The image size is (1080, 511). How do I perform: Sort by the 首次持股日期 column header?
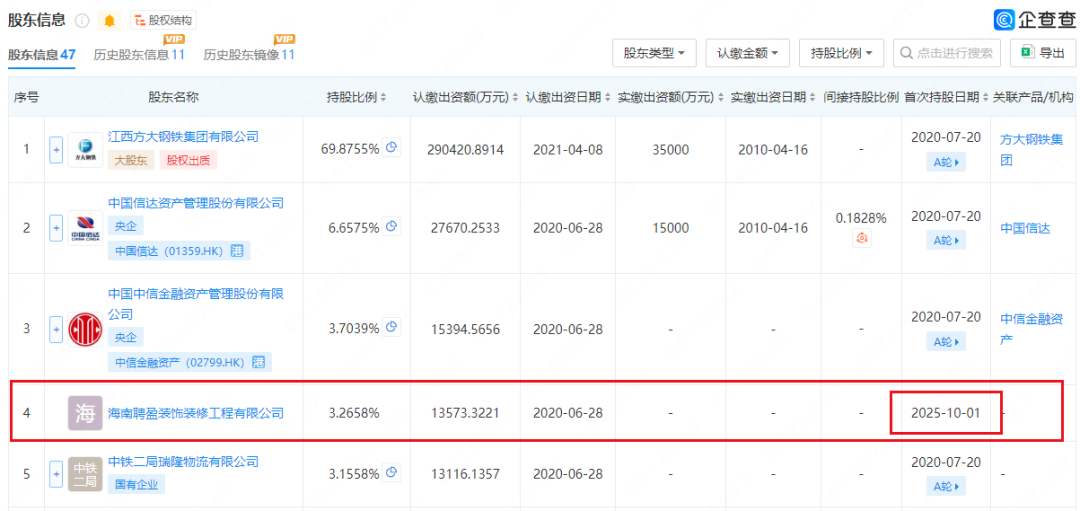coord(945,97)
